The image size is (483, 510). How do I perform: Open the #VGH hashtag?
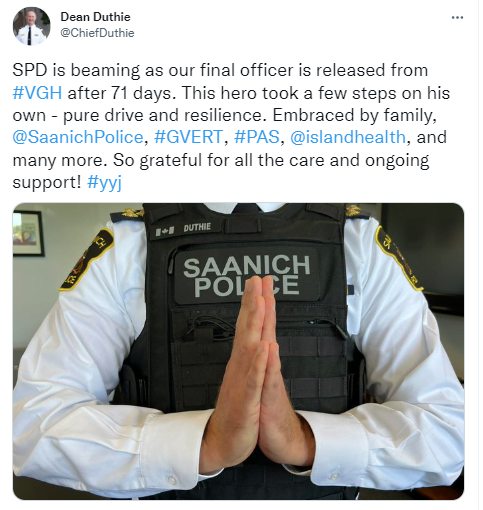[x=37, y=93]
